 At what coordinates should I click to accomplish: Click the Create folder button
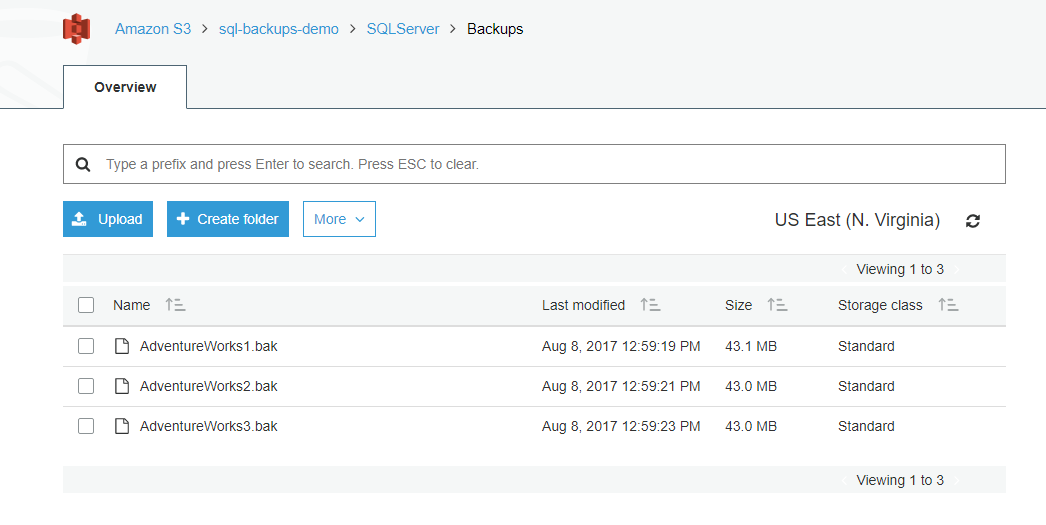pos(227,219)
